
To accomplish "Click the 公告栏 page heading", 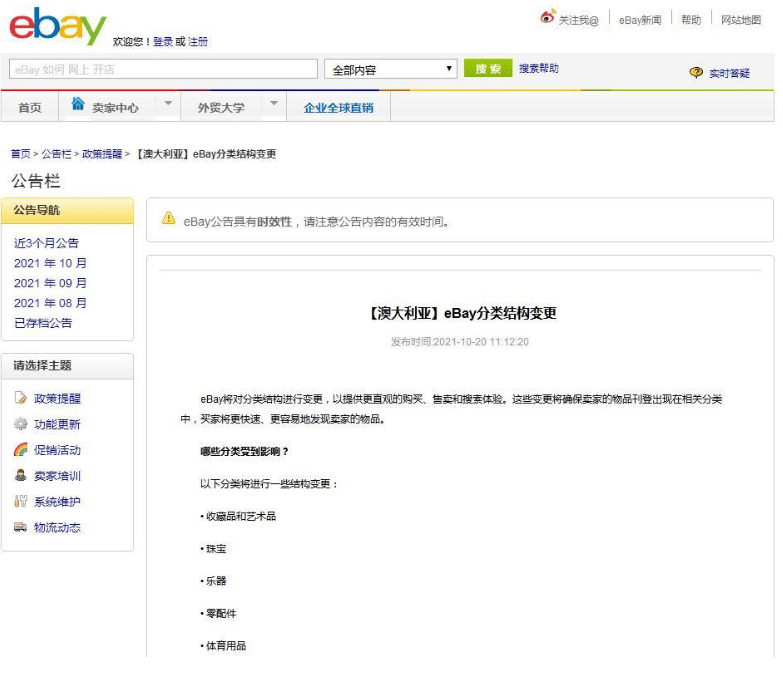I will click(x=36, y=181).
